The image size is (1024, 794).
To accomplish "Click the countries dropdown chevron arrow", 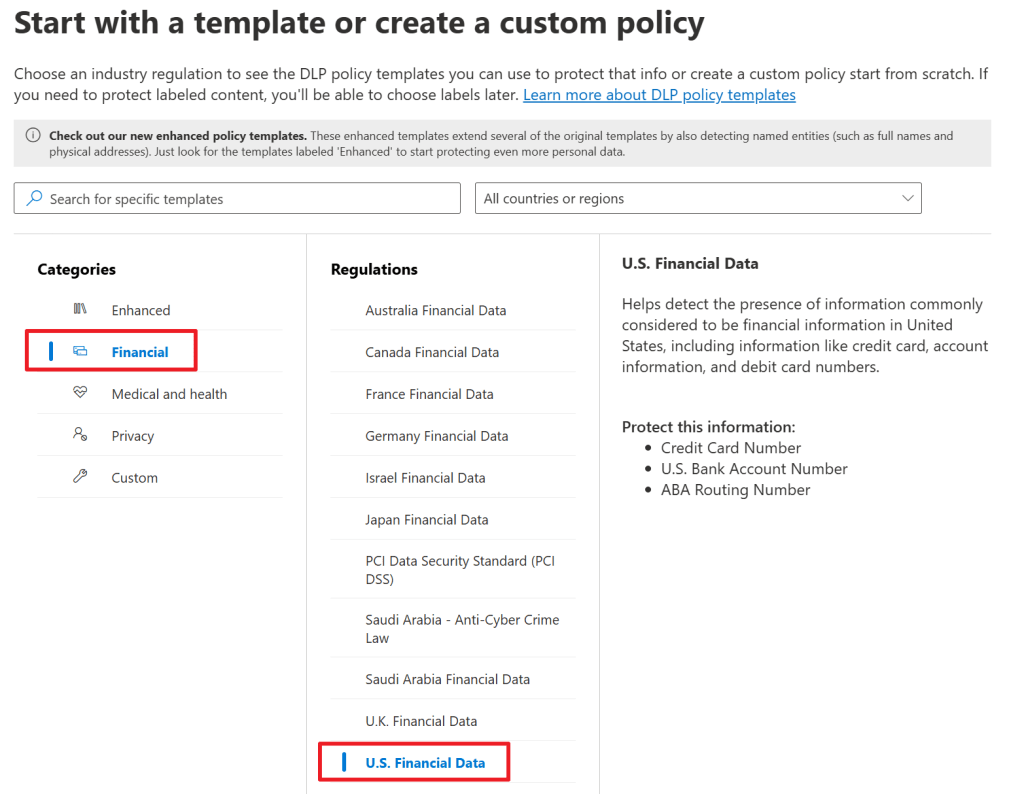I will pyautogui.click(x=907, y=199).
